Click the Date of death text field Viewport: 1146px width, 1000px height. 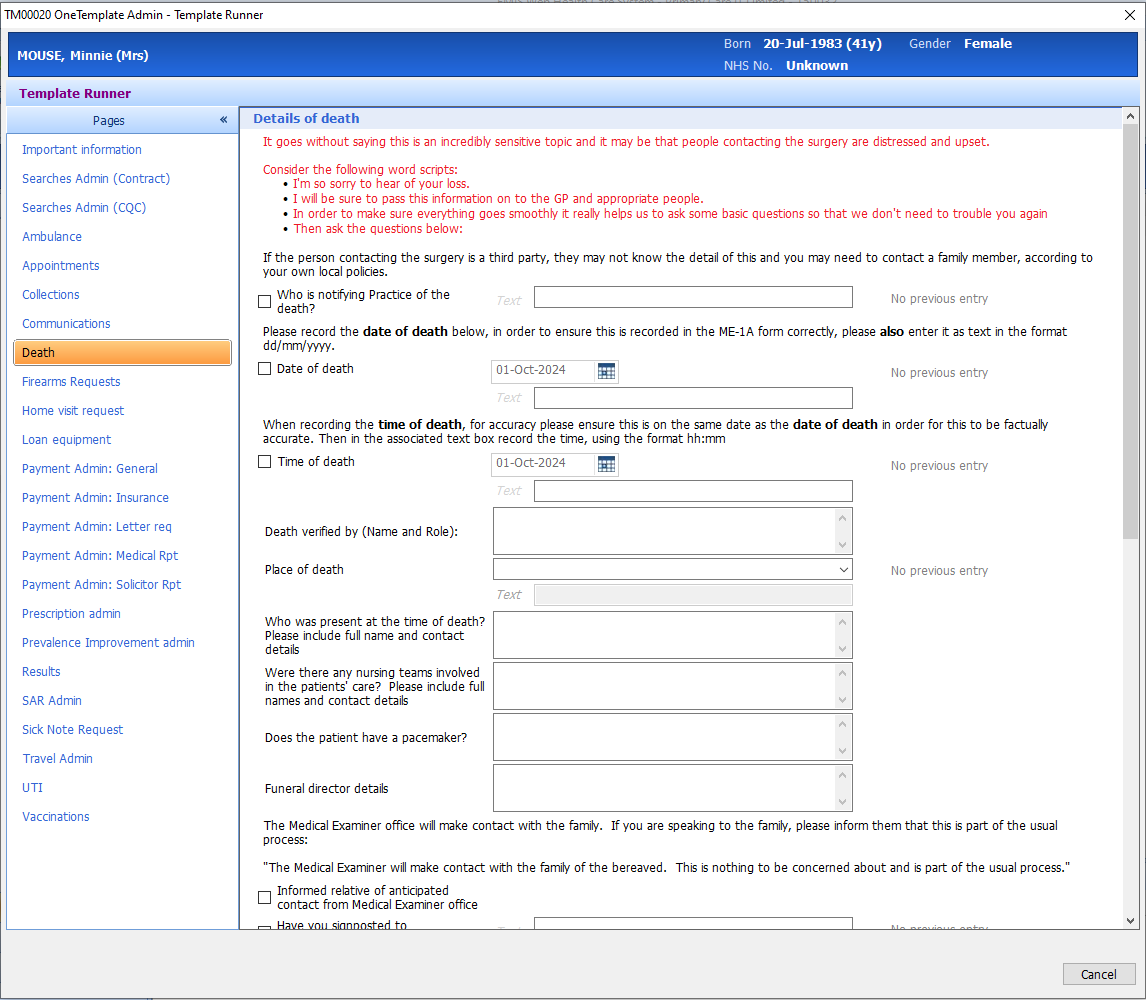pyautogui.click(x=693, y=398)
